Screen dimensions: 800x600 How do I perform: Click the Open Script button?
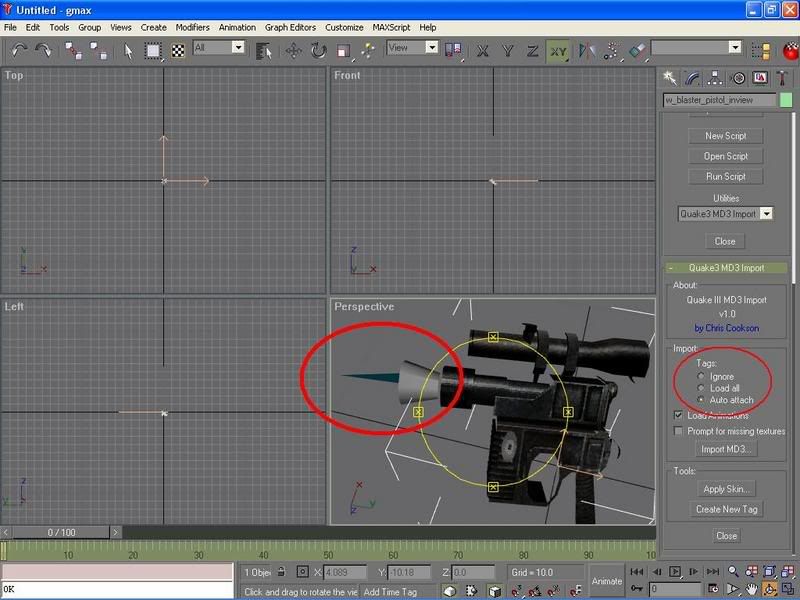[726, 156]
